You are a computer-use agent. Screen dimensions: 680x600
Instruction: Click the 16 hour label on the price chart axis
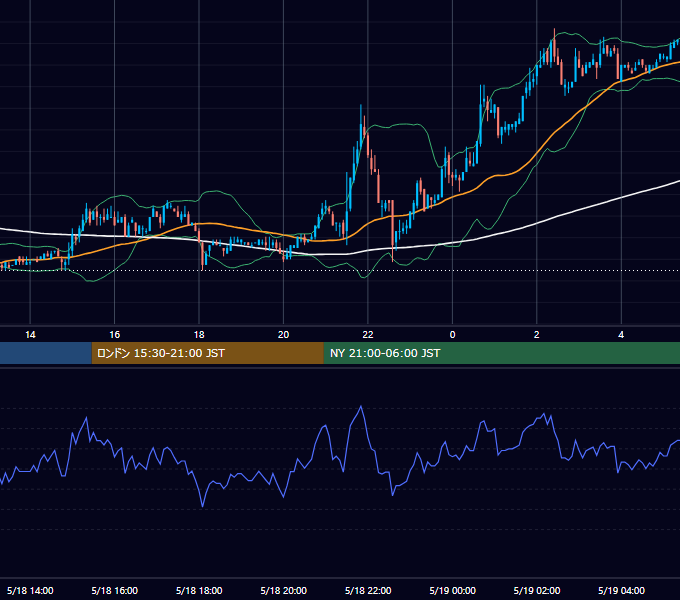pyautogui.click(x=114, y=335)
